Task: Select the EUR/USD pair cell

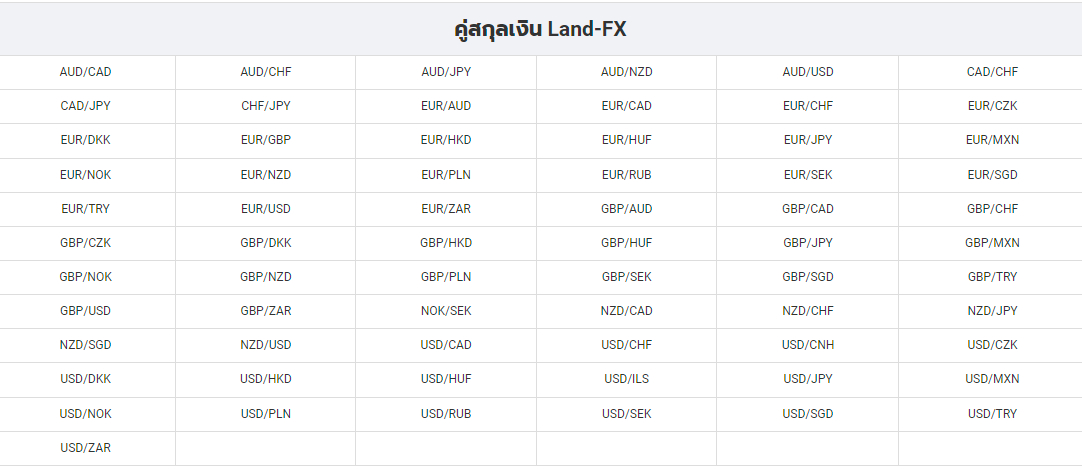Action: click(x=266, y=208)
